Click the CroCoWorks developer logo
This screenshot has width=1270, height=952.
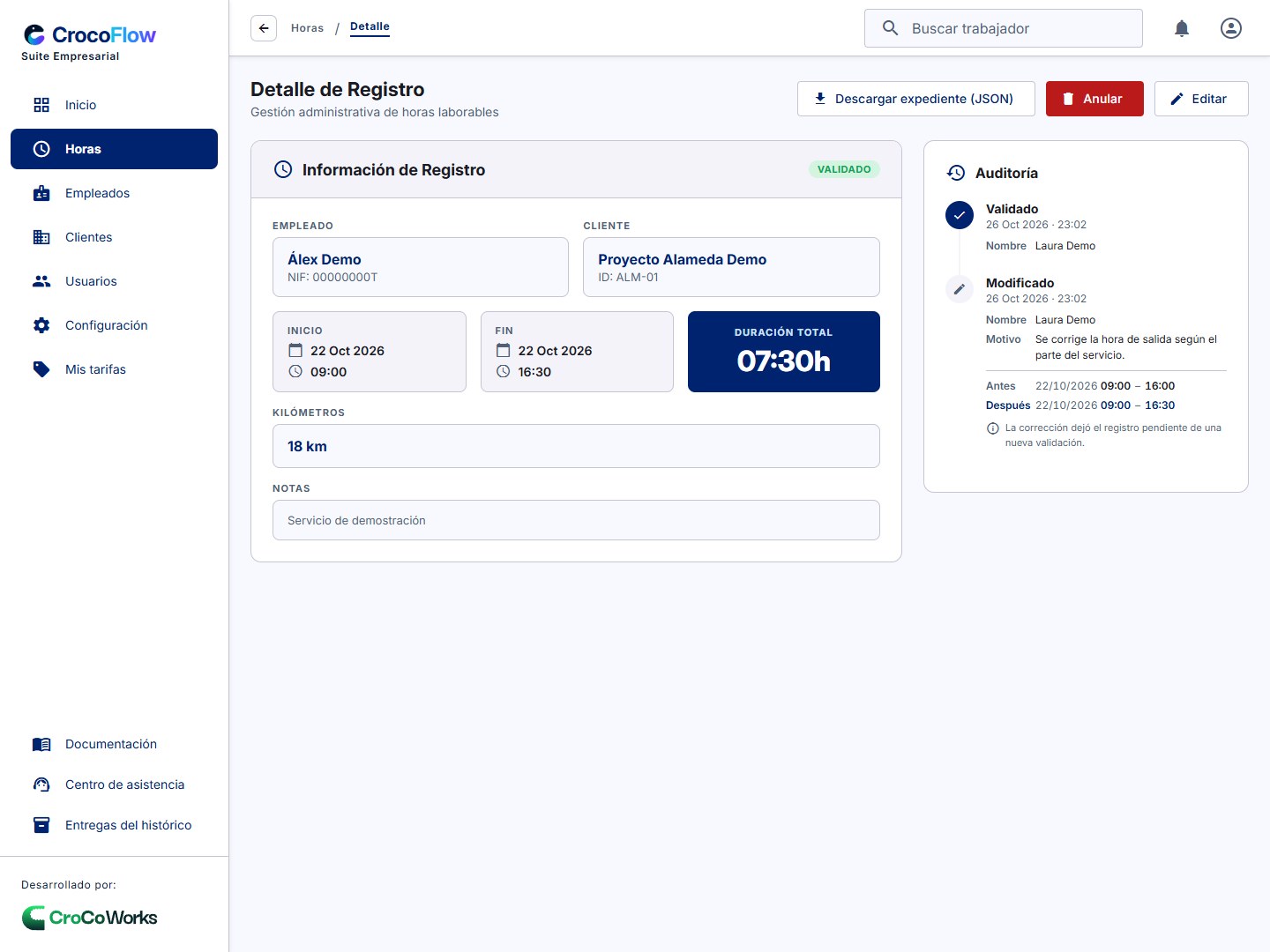[x=89, y=918]
